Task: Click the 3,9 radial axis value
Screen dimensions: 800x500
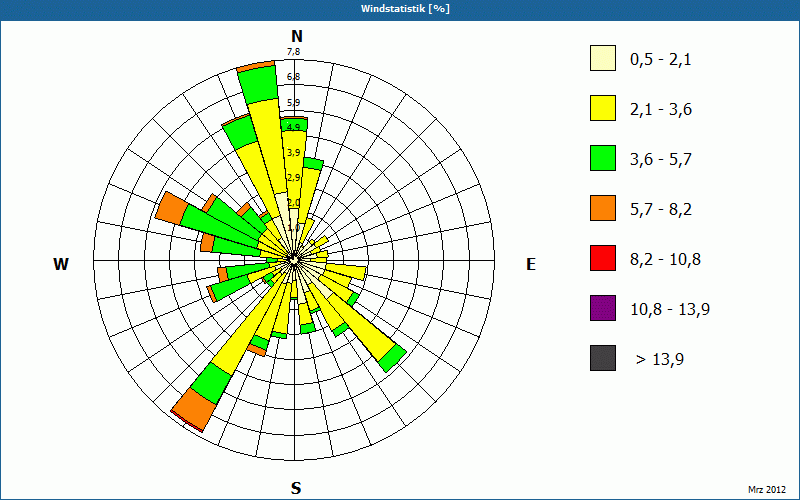Action: coord(293,153)
